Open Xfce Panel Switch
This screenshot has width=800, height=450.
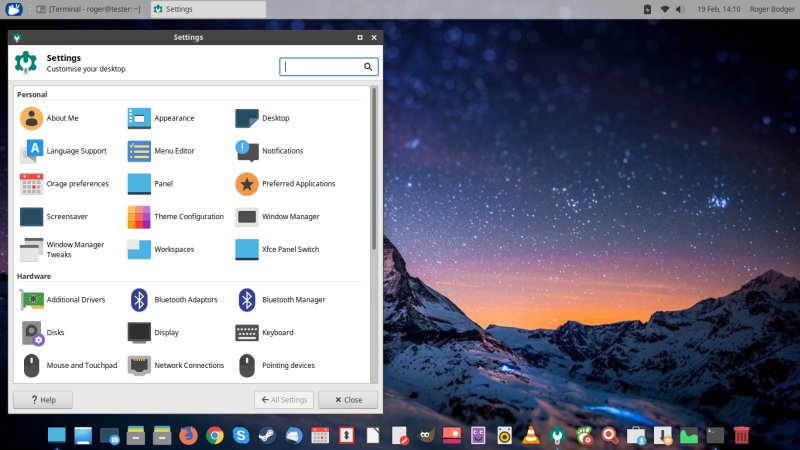point(277,249)
